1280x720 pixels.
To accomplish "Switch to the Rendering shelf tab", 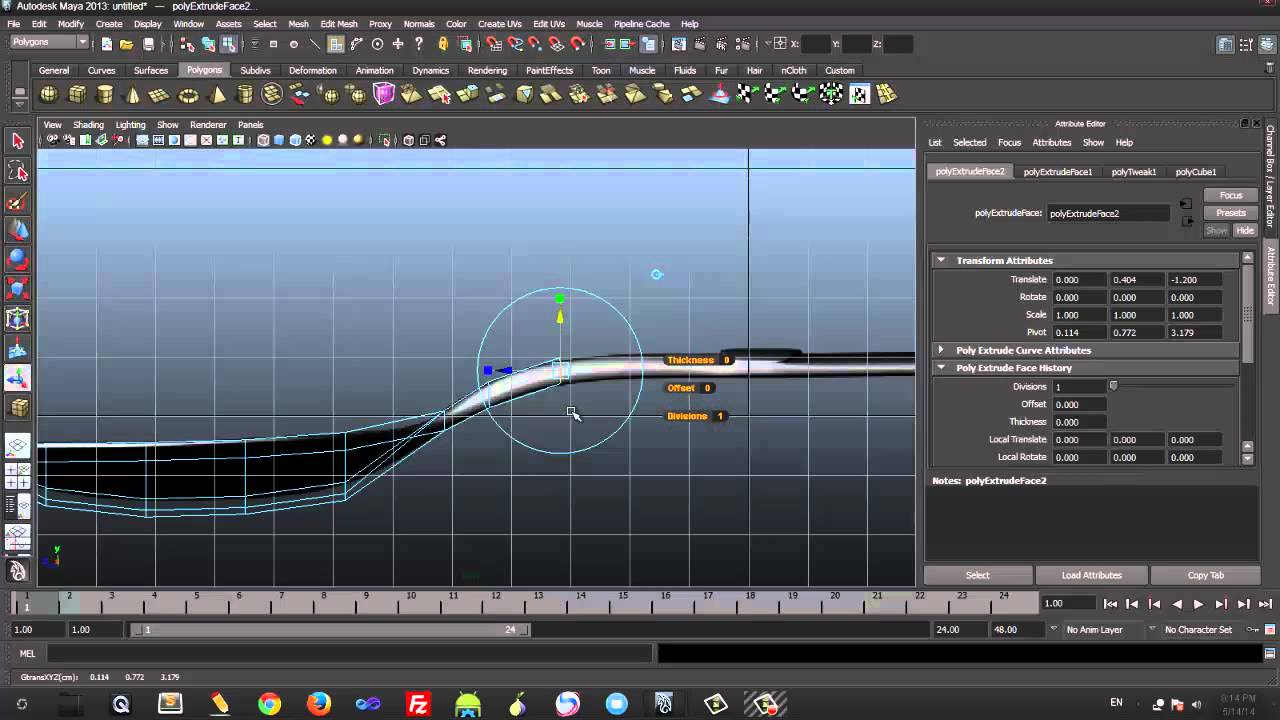I will (x=487, y=70).
